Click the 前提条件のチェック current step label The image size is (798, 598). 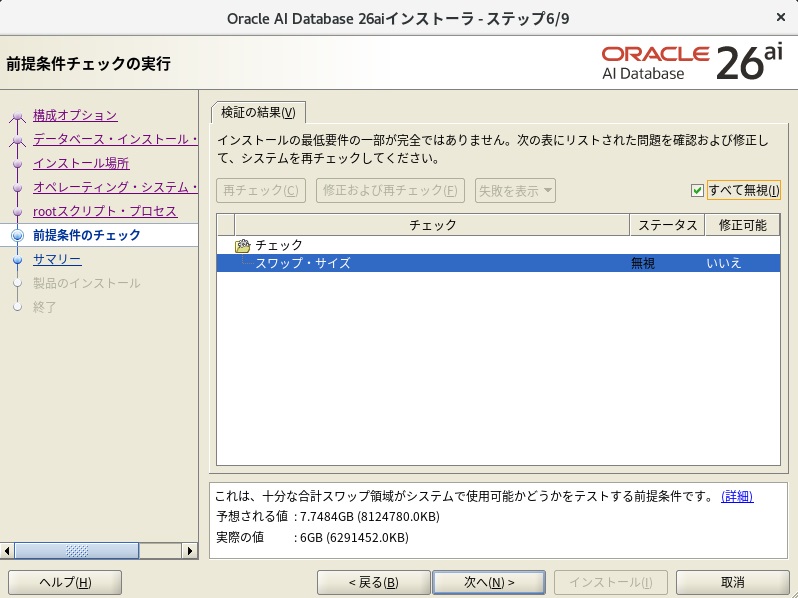(x=87, y=235)
